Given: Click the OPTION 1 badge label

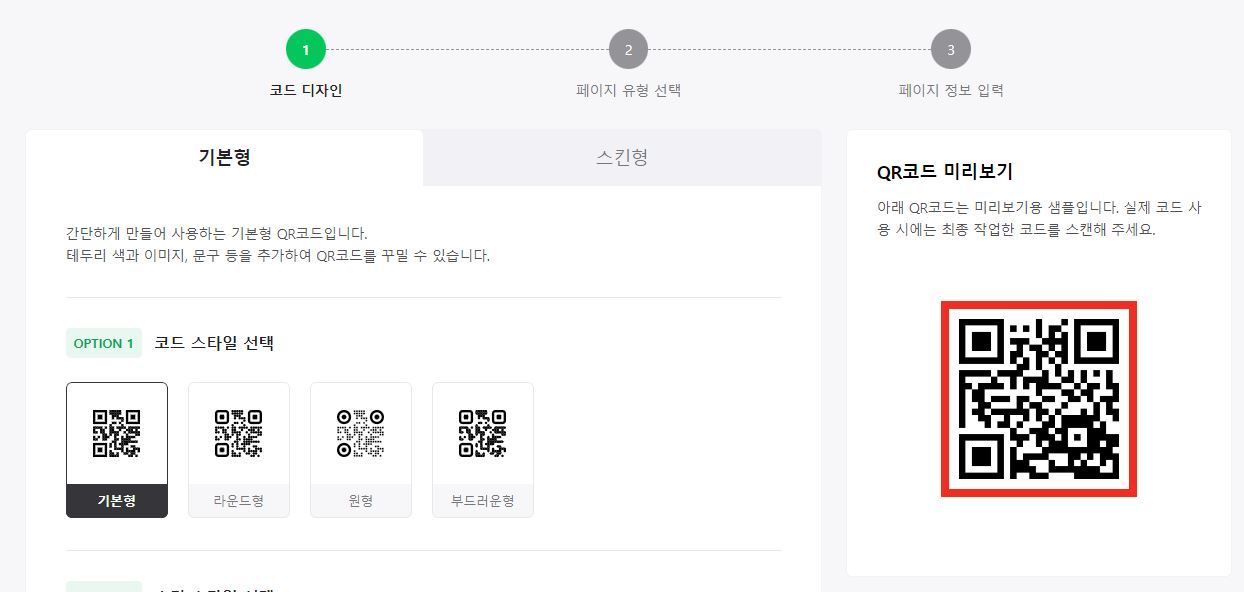Looking at the screenshot, I should click(x=103, y=343).
